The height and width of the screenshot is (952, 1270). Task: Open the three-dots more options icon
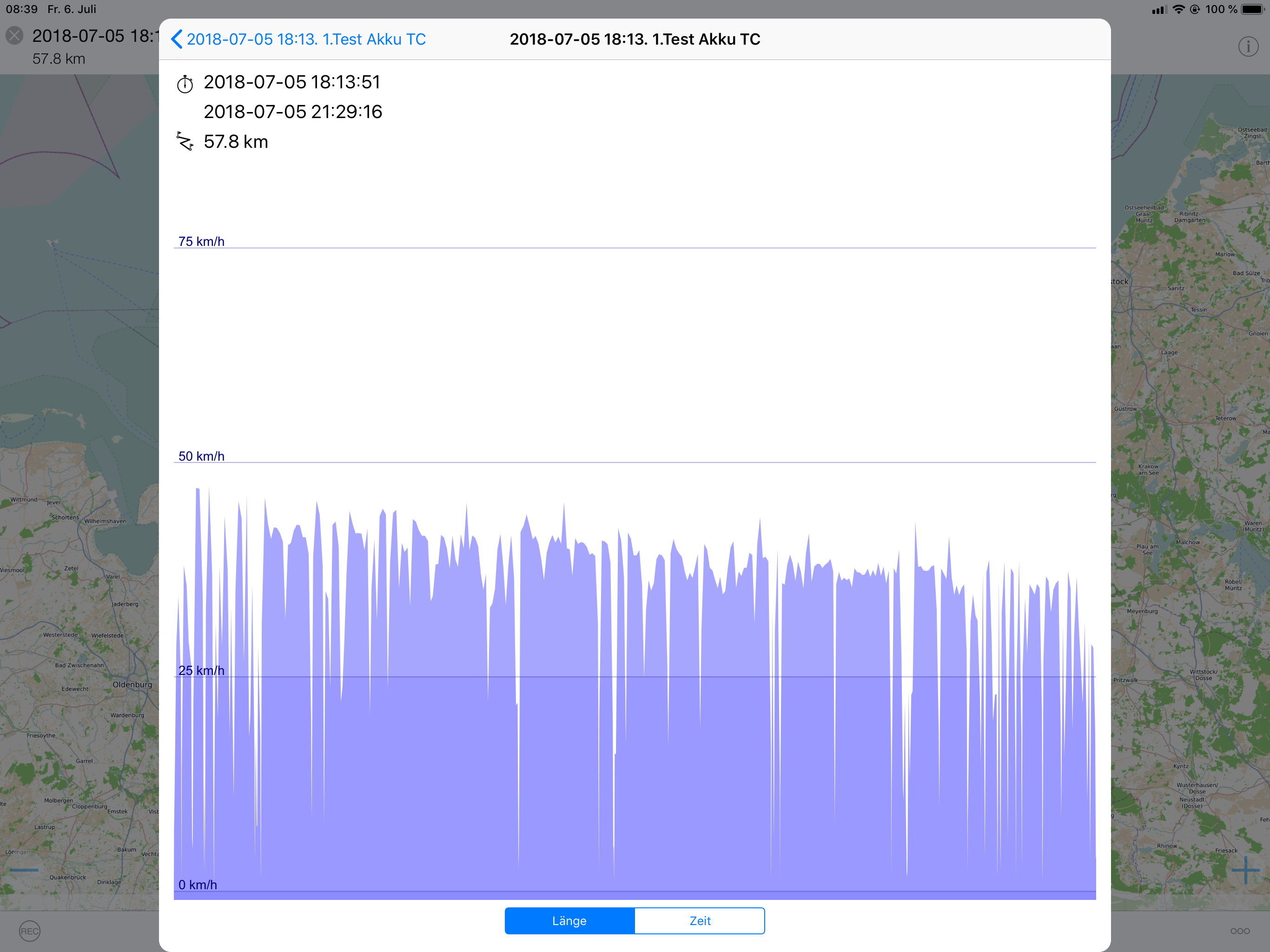1240,931
